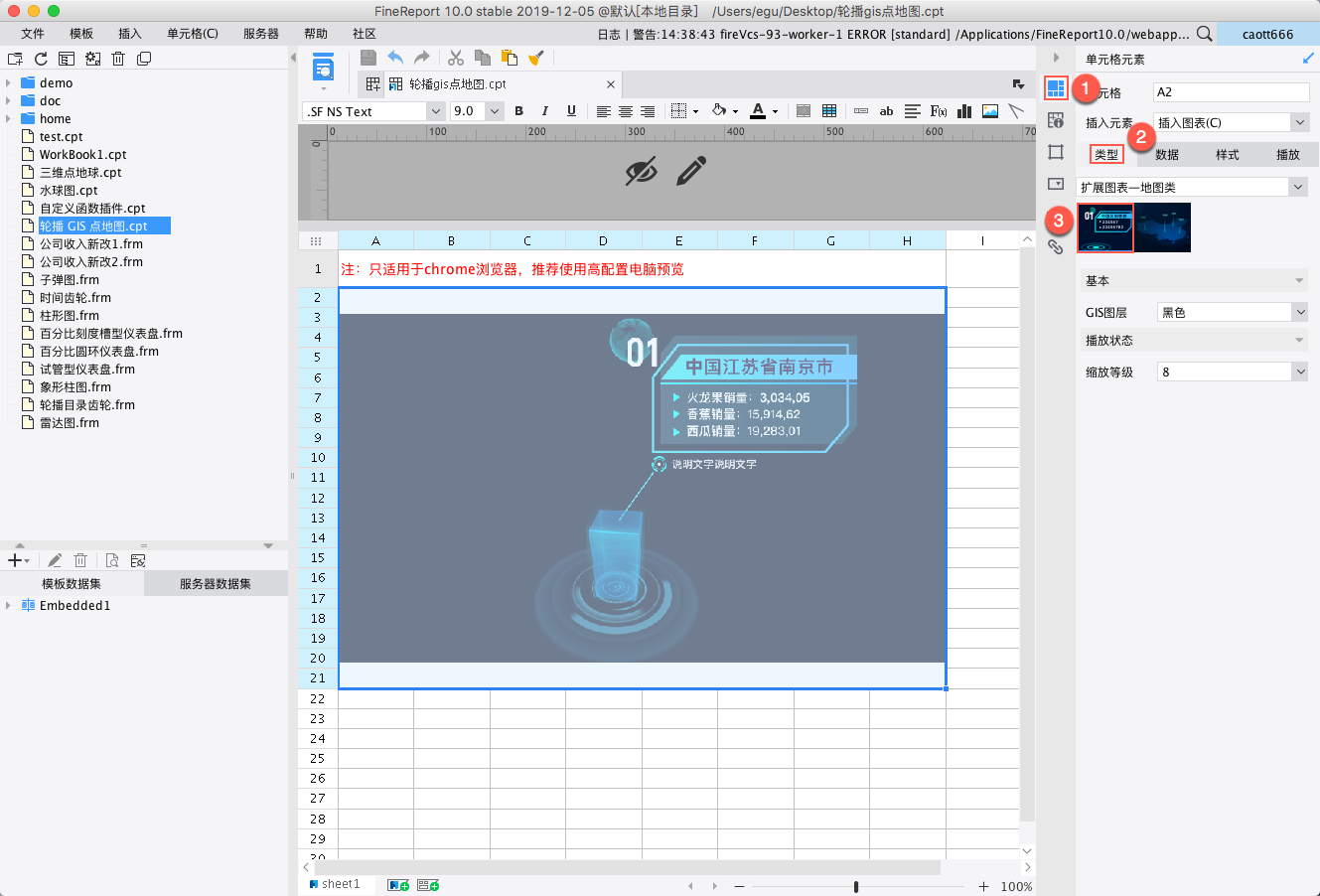The width and height of the screenshot is (1320, 896).
Task: Switch to the 数据 tab
Action: pyautogui.click(x=1167, y=155)
